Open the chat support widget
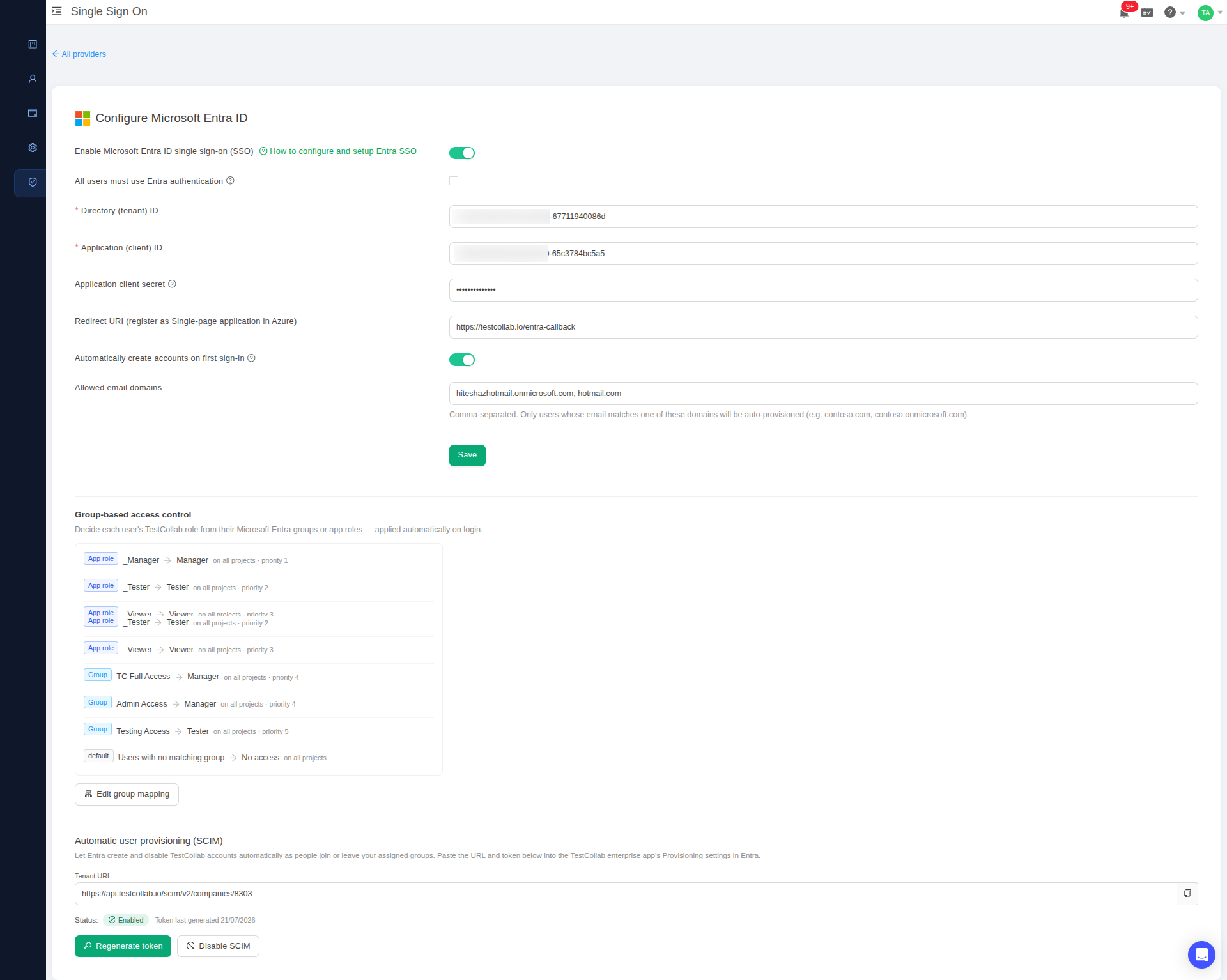The width and height of the screenshot is (1227, 980). point(1201,954)
